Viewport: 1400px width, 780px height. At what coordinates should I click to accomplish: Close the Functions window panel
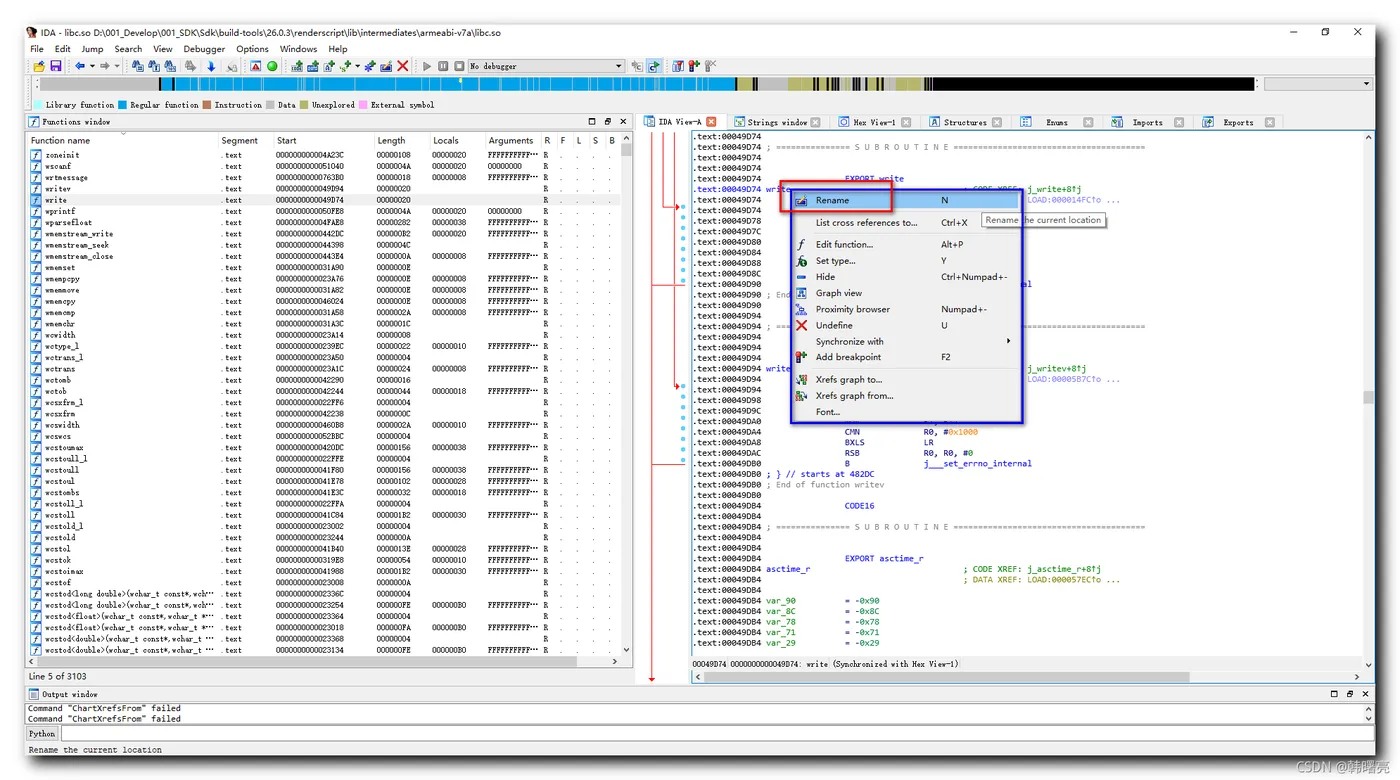coord(623,121)
